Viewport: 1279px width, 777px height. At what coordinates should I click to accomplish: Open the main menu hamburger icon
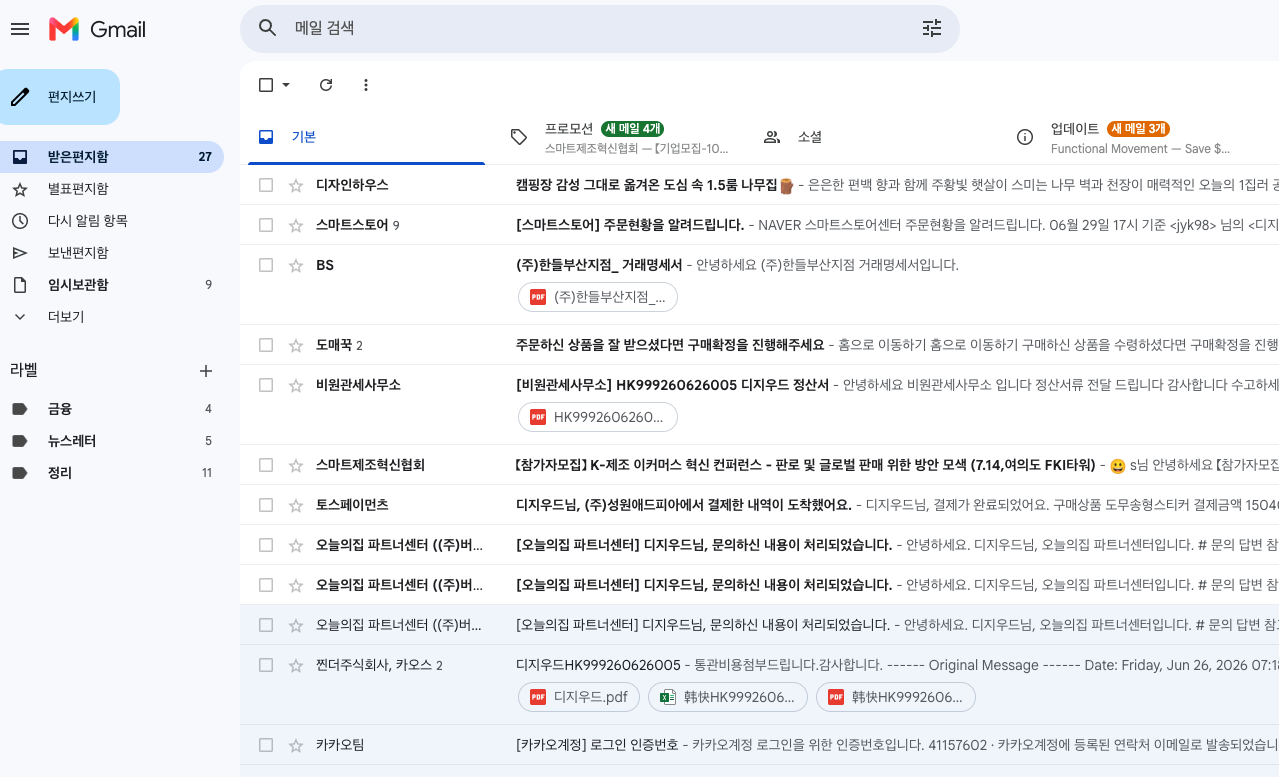point(20,29)
